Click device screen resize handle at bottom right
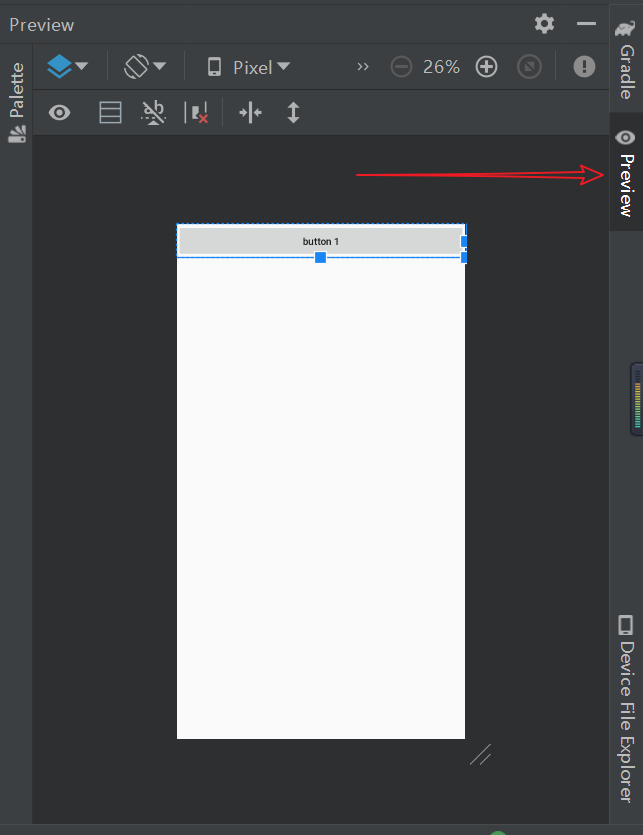This screenshot has height=835, width=643. 480,755
